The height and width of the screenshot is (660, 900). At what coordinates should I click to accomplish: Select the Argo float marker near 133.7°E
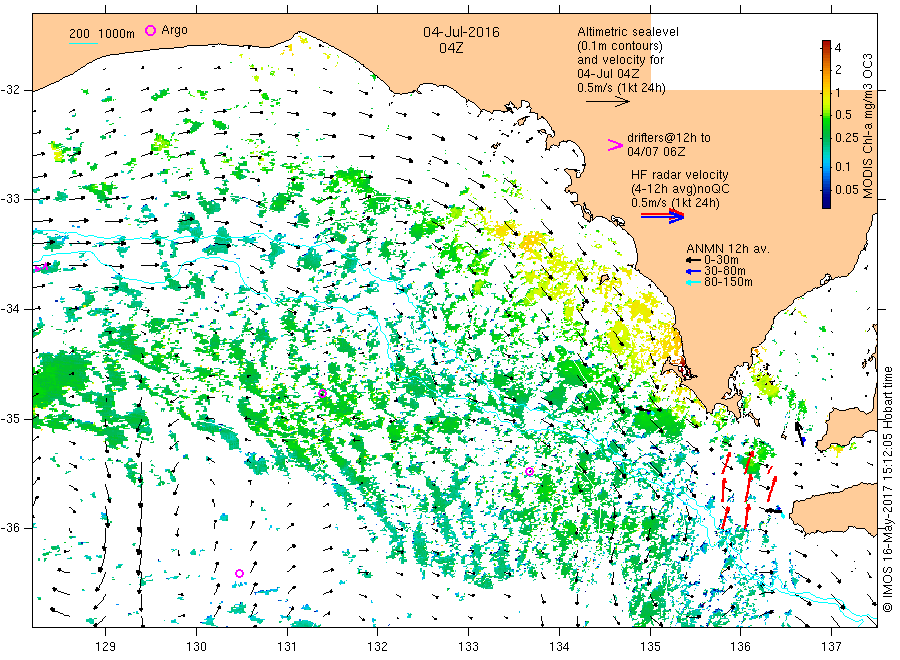tap(529, 471)
